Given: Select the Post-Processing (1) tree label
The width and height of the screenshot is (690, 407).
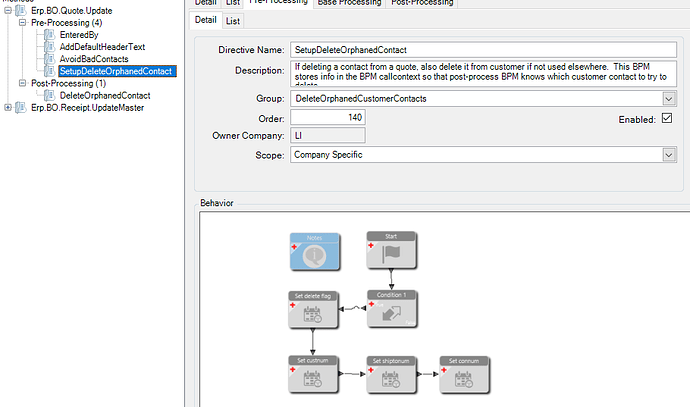Looking at the screenshot, I should click(x=68, y=83).
